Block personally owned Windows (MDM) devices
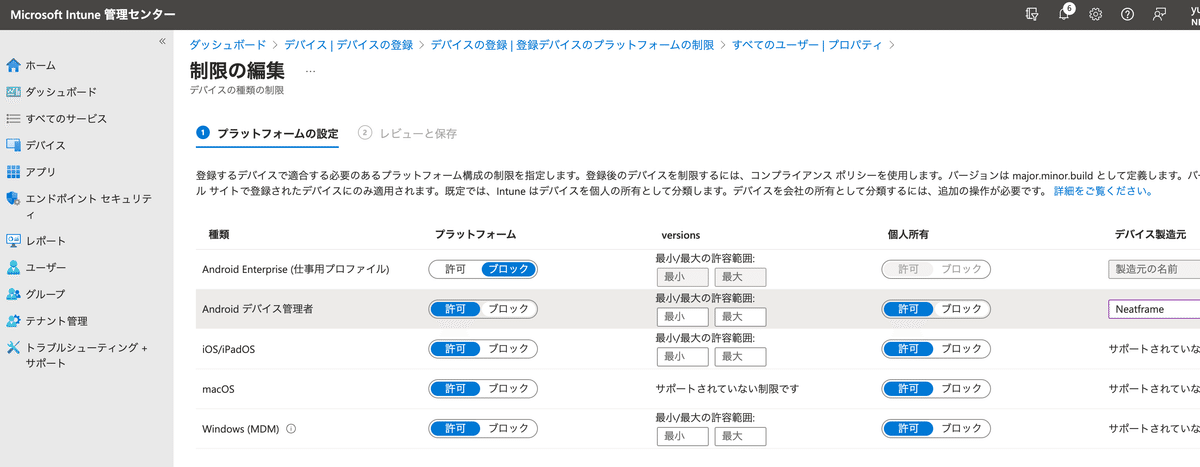 click(962, 428)
